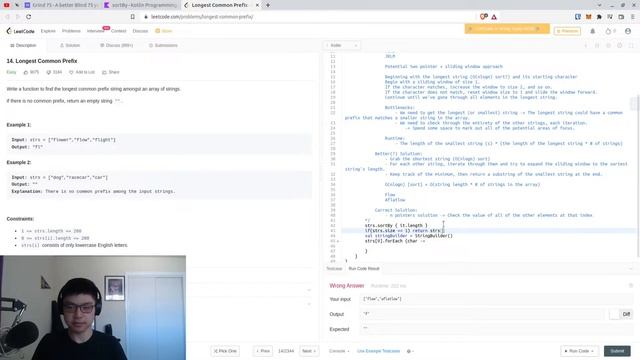640x360 pixels.
Task: Open Brave Rewards triangle icon
Action: 494,17
